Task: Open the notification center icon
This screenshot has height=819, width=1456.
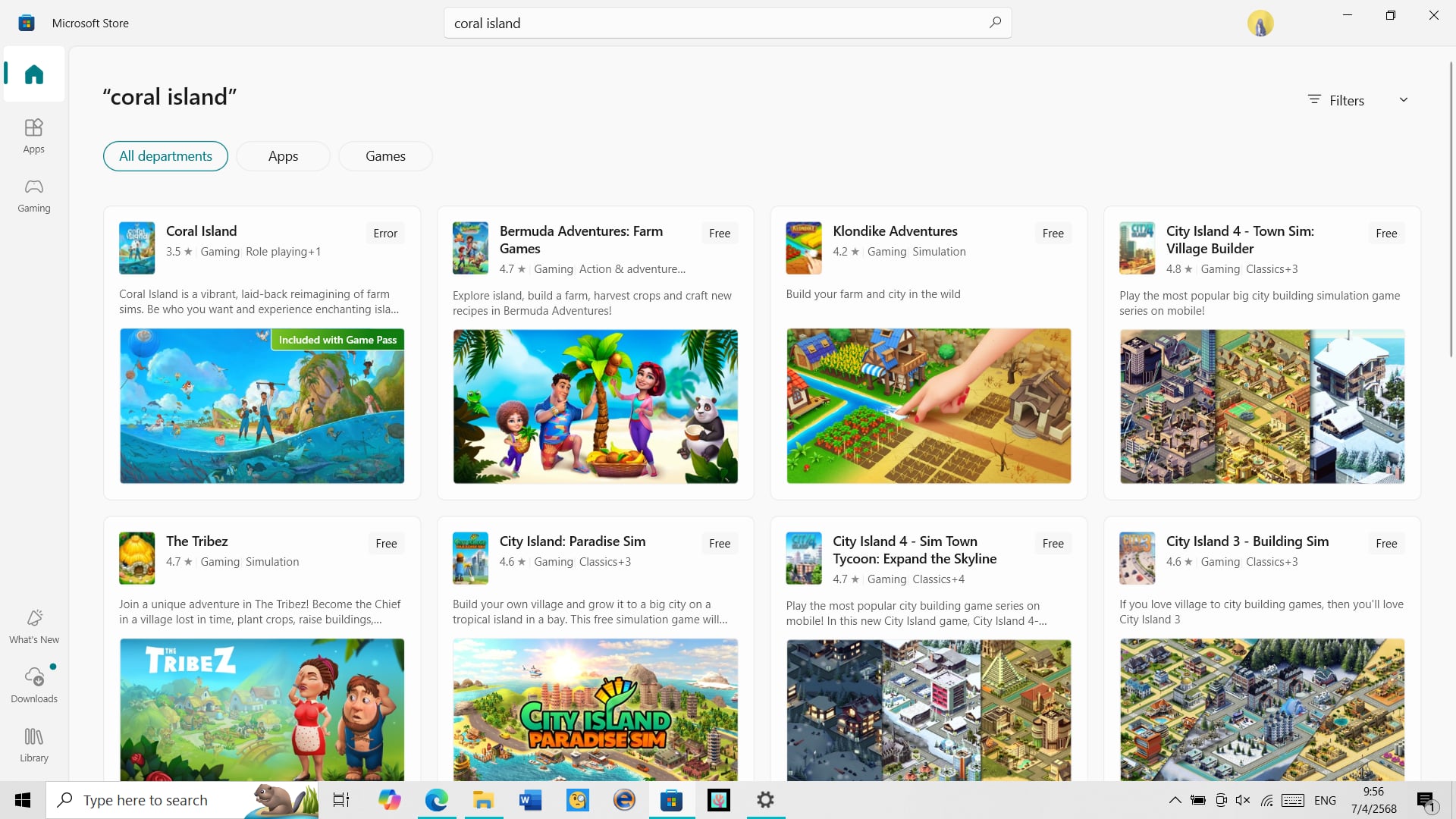Action: coord(1426,800)
